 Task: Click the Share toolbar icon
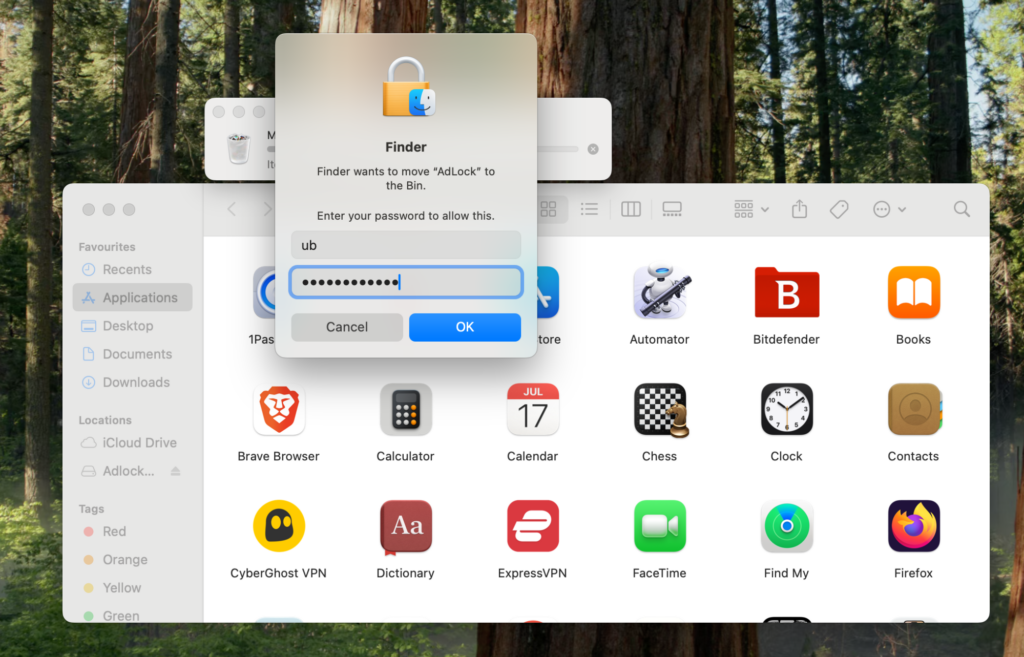click(799, 209)
